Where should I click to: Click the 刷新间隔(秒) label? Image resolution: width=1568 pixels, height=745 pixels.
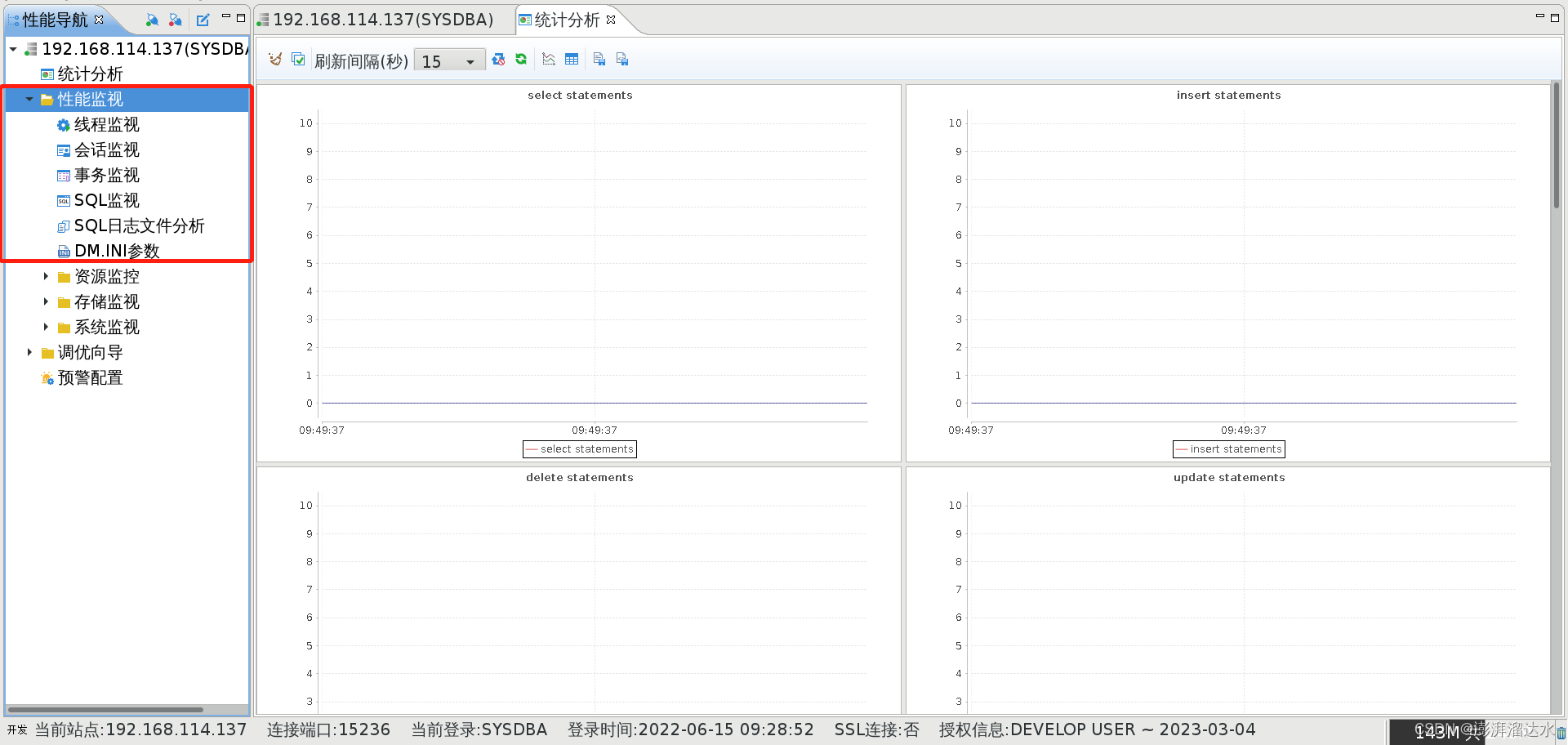pyautogui.click(x=361, y=61)
